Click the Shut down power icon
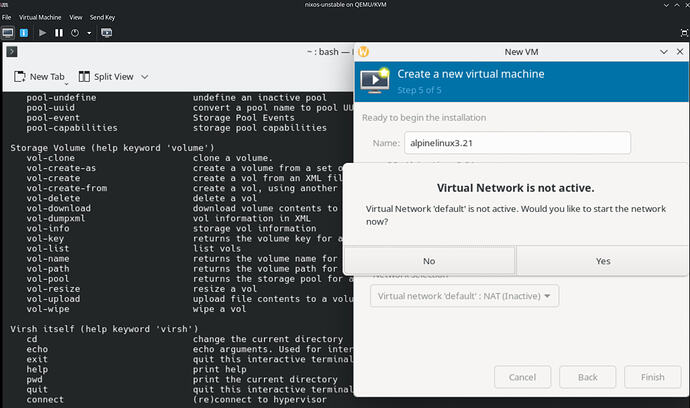 (75, 33)
